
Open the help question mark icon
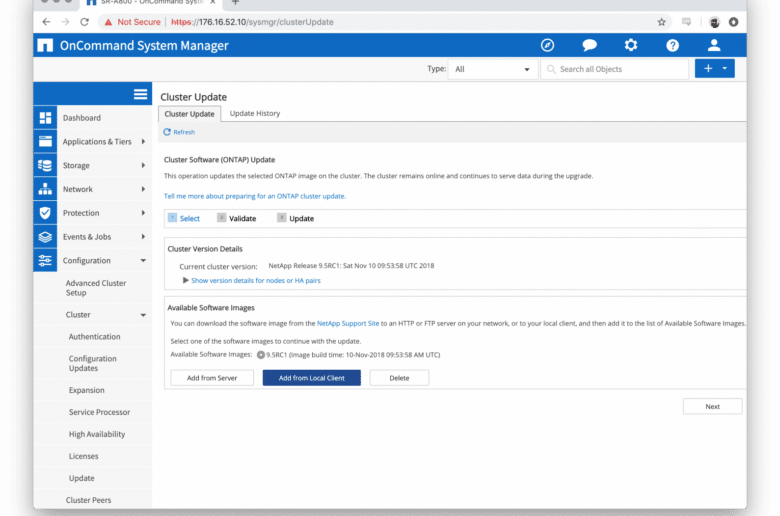tap(673, 46)
